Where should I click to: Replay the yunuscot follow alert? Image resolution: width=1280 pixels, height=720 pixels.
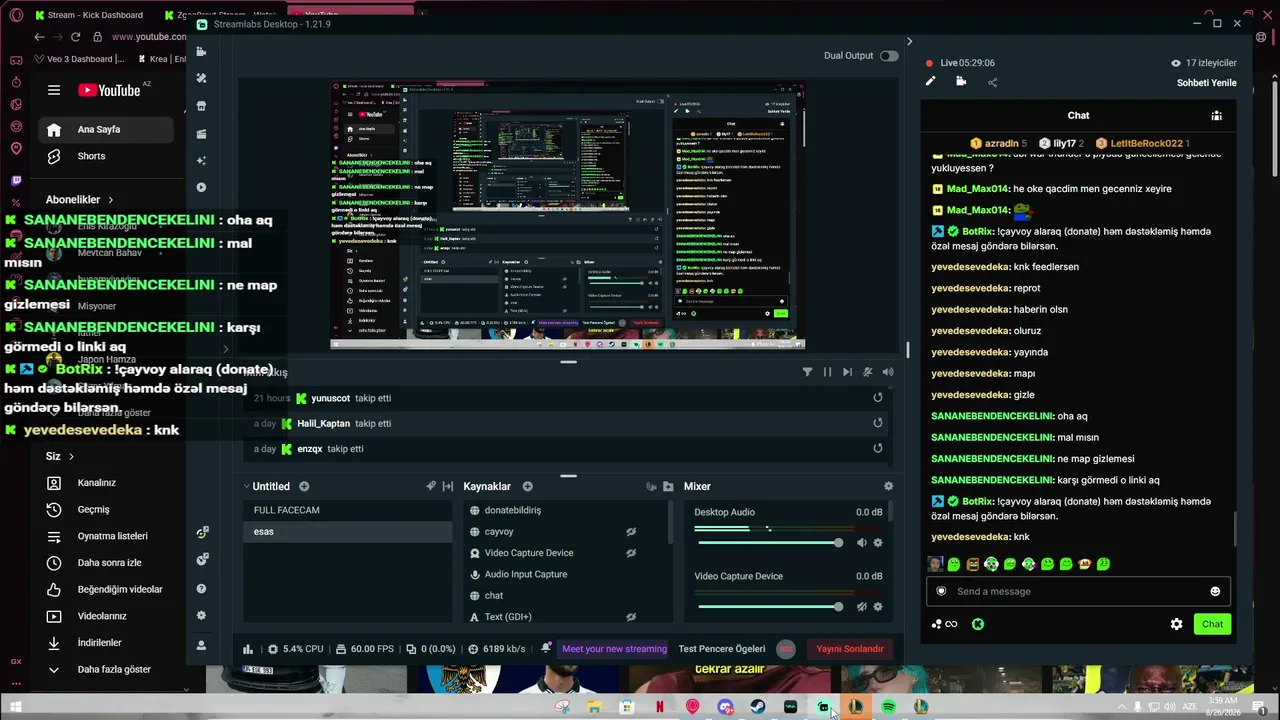[877, 398]
